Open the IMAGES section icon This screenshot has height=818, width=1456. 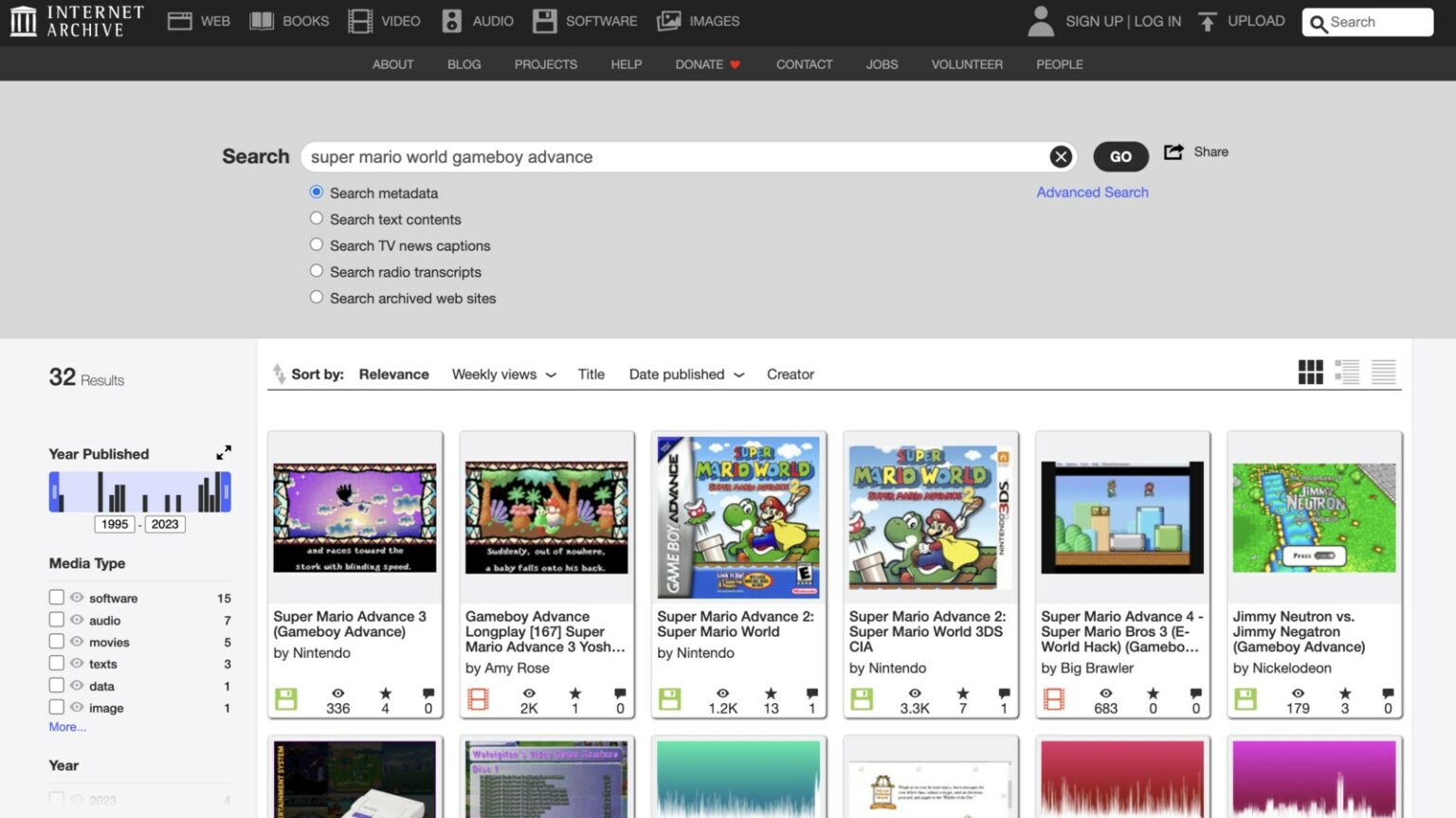[667, 20]
